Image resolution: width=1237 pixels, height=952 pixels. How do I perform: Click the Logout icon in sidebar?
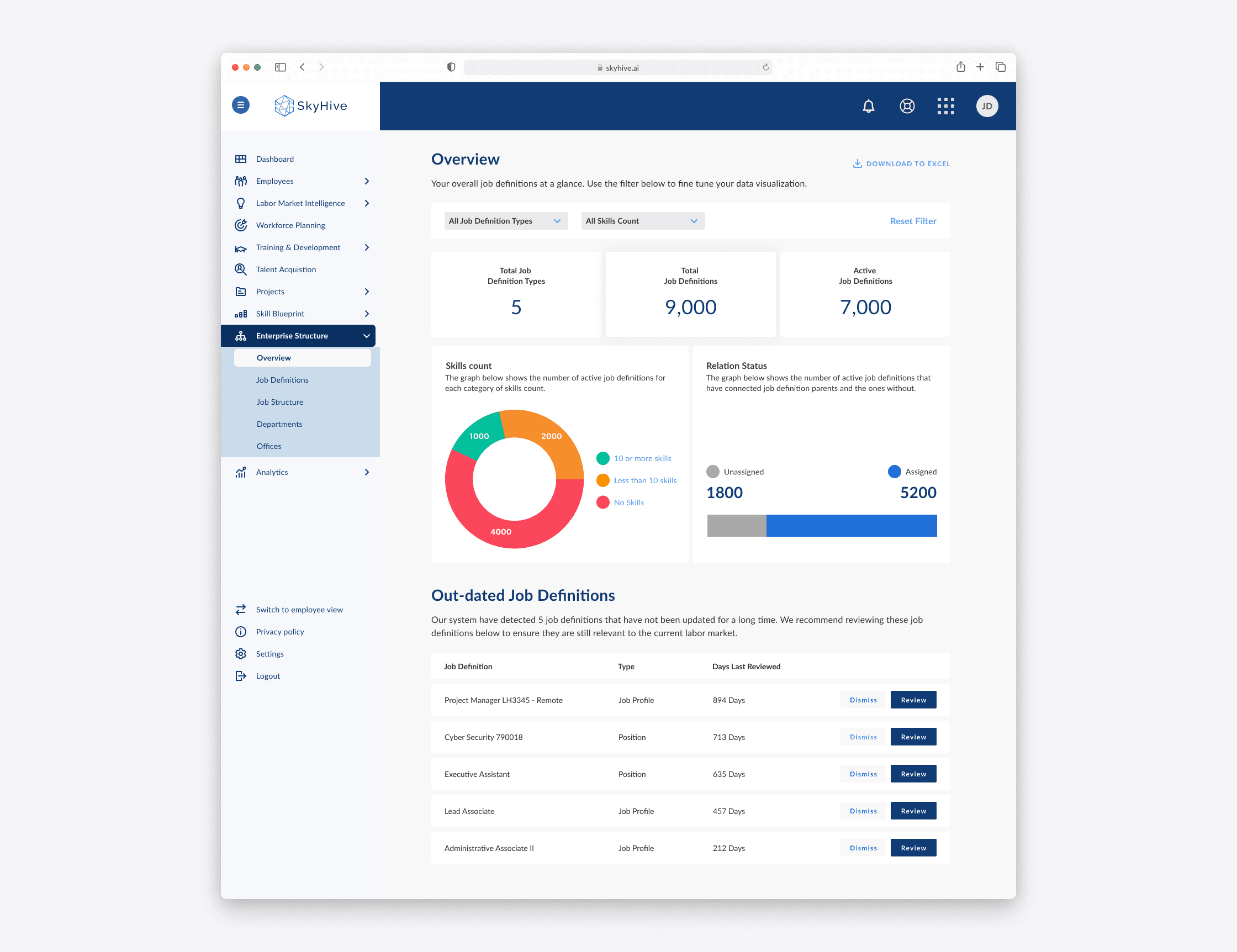click(x=241, y=676)
